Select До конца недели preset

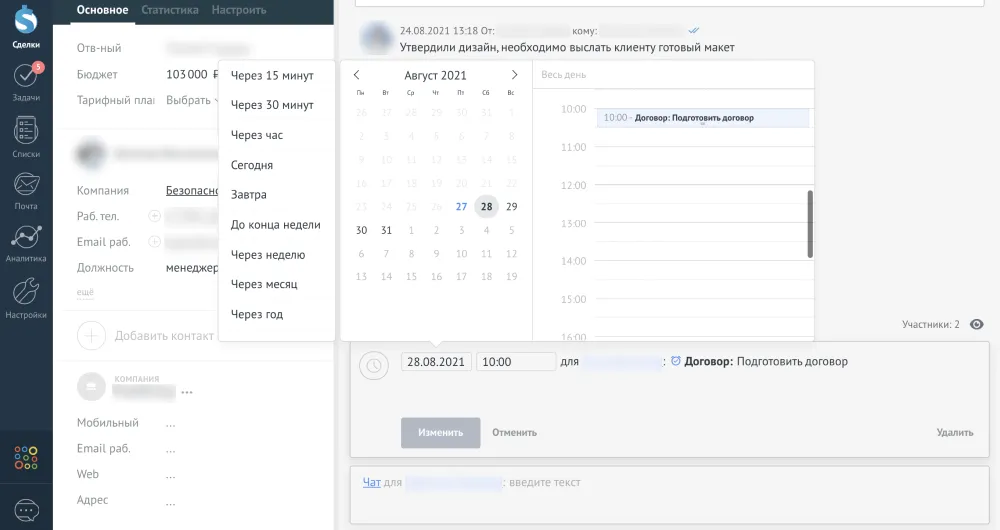(276, 225)
